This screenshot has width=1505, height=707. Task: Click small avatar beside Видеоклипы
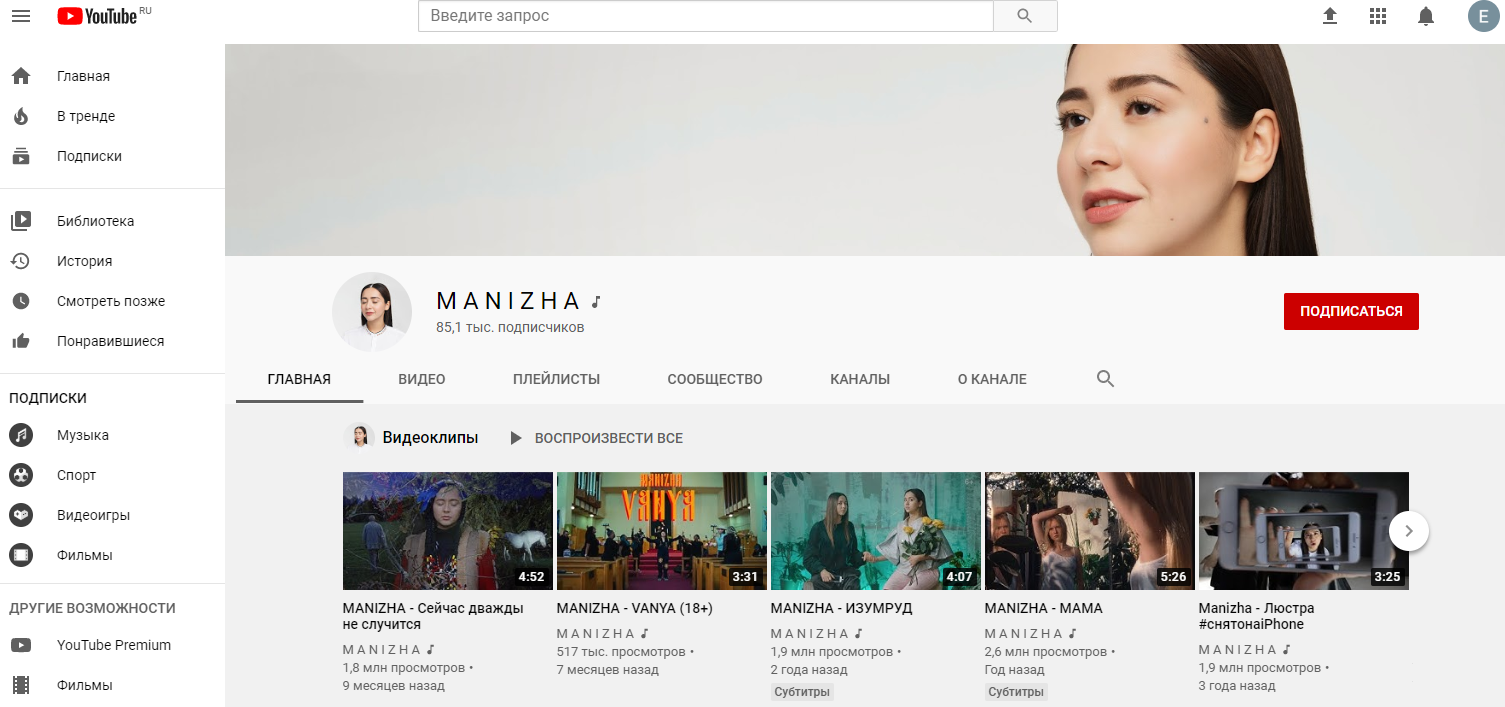(x=359, y=437)
